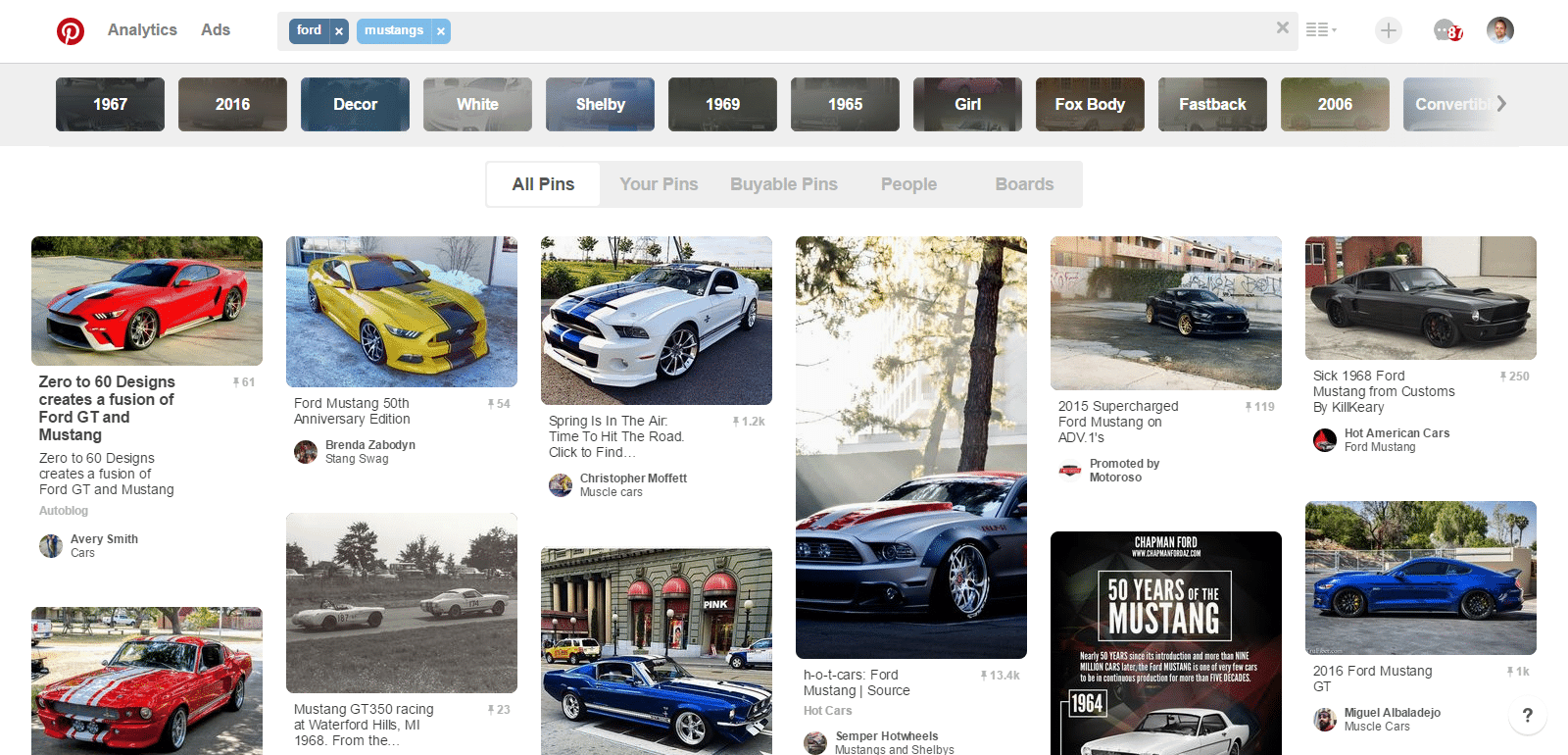The width and height of the screenshot is (1568, 755).
Task: Click the 1.2k repin count
Action: click(749, 422)
